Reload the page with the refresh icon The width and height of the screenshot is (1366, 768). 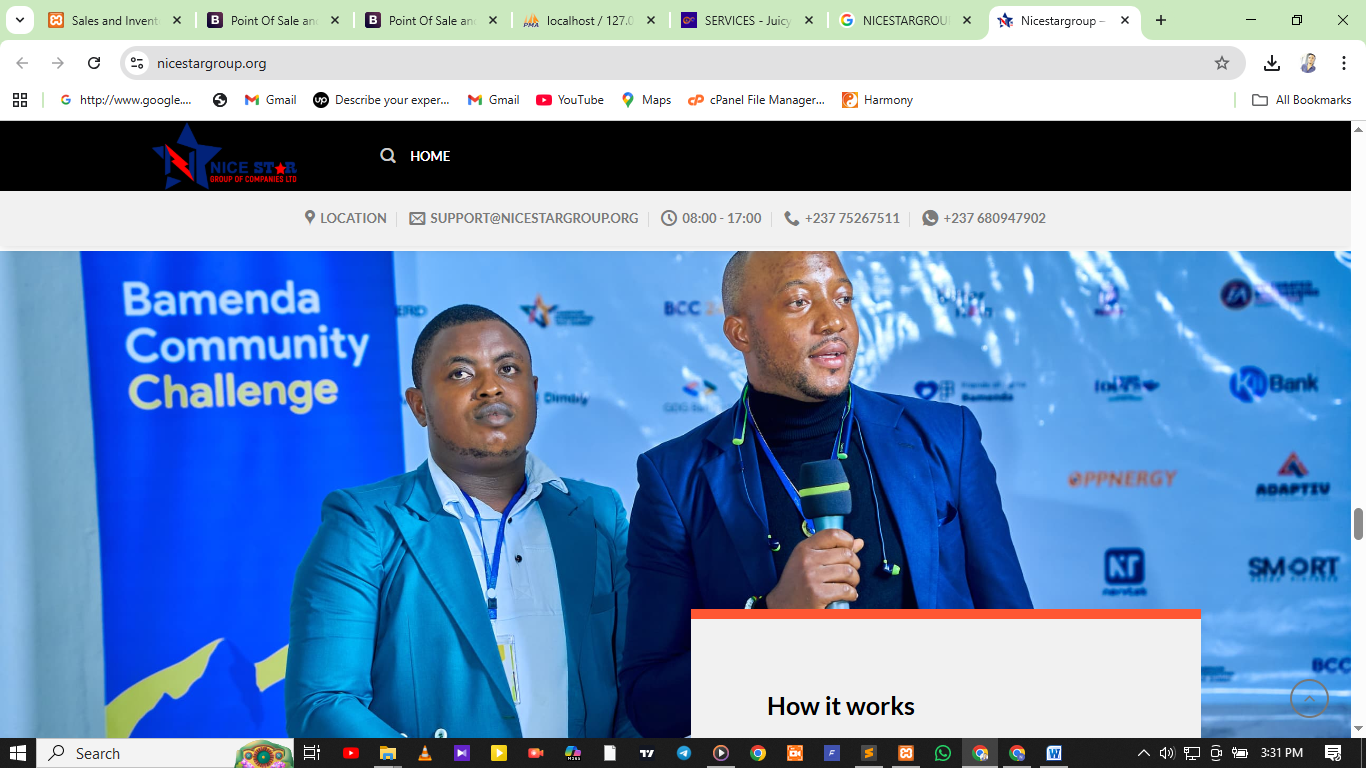94,63
